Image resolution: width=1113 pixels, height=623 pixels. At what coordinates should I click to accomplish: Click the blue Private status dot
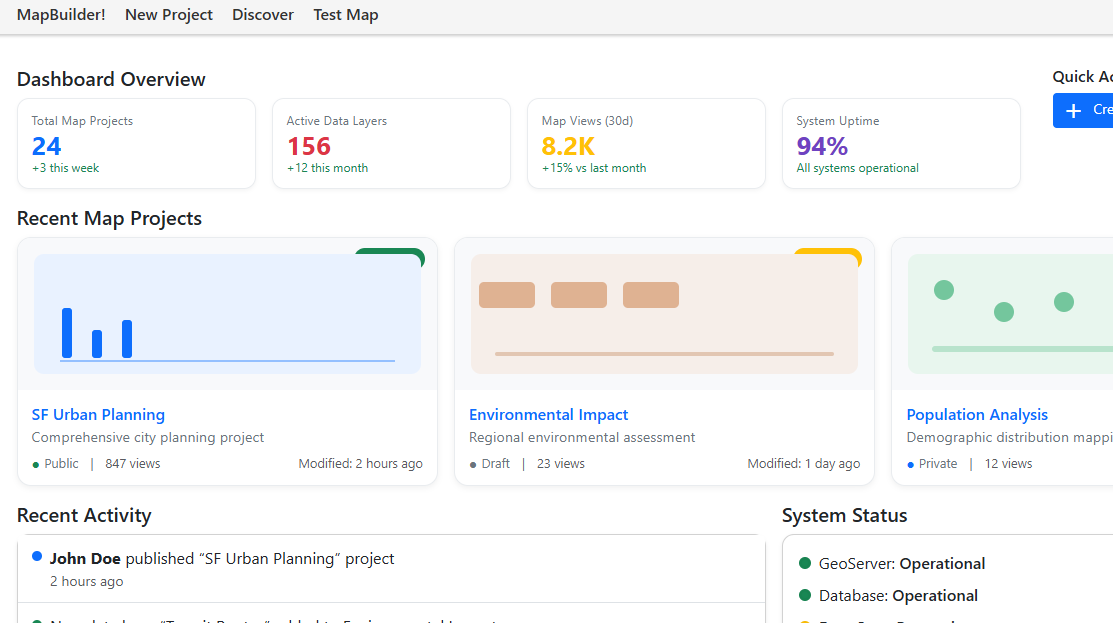[910, 465]
